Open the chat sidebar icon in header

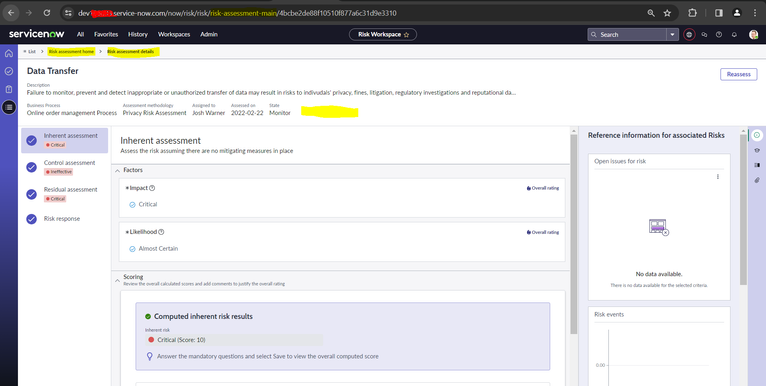click(704, 35)
